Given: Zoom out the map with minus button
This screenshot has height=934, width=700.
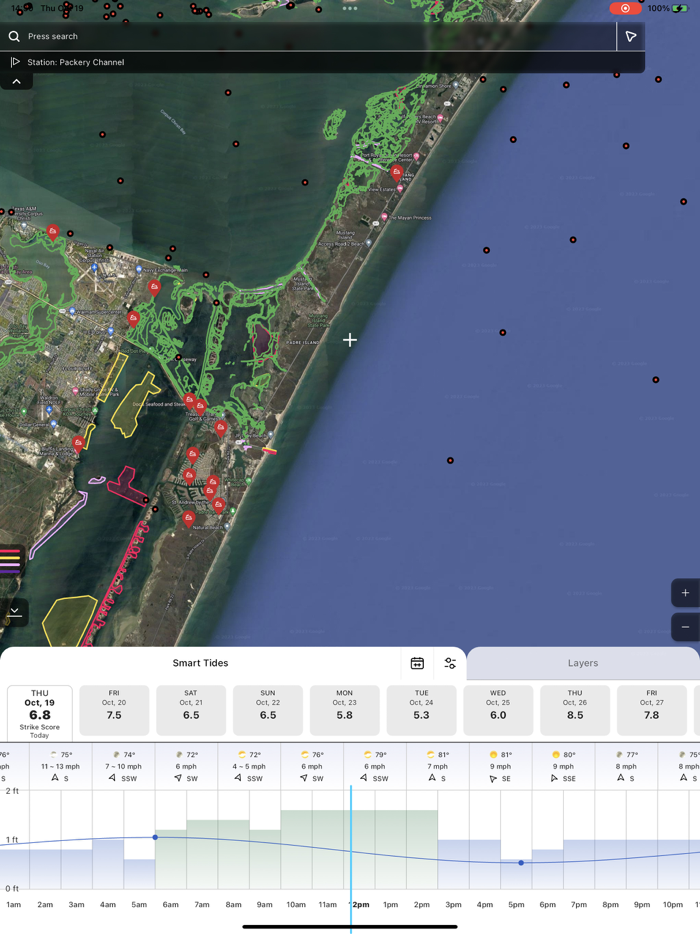Looking at the screenshot, I should tap(685, 627).
